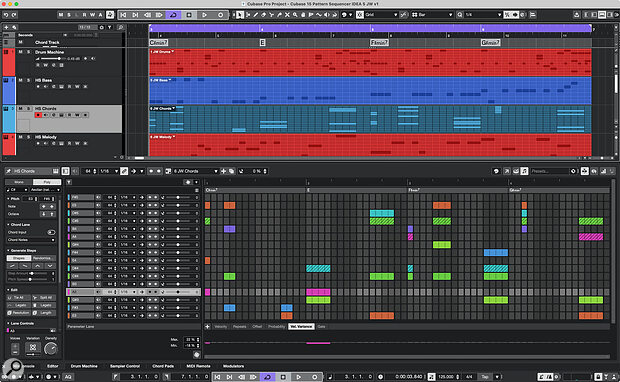Select the C#min7 chord event
Image resolution: width=620 pixels, height=382 pixels.
[158, 42]
